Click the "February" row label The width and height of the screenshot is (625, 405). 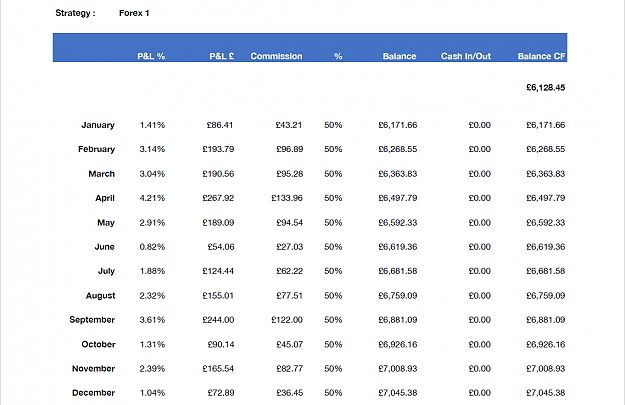[x=96, y=149]
